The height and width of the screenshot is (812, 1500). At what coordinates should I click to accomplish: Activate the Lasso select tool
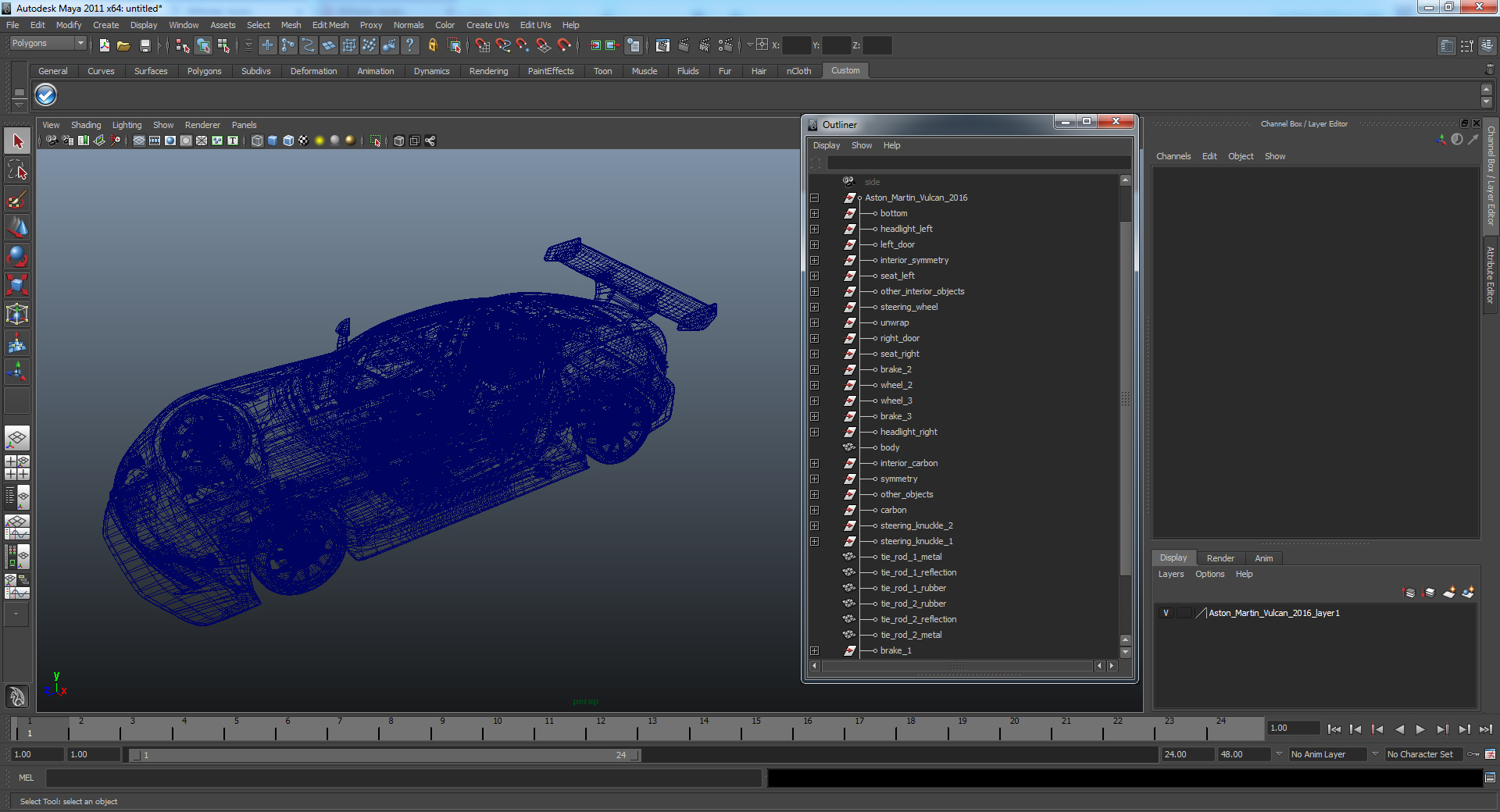click(x=17, y=170)
